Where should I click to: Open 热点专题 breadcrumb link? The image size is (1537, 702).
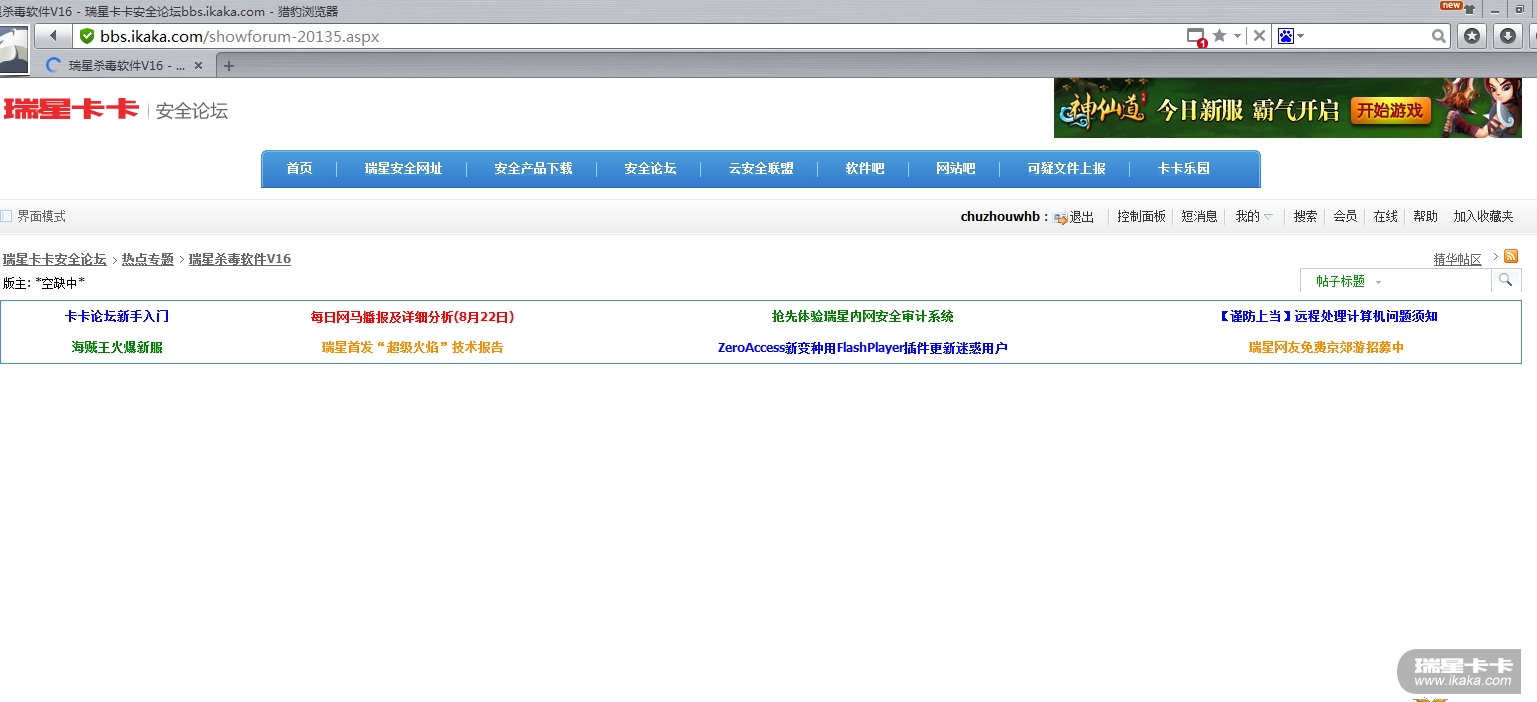148,259
